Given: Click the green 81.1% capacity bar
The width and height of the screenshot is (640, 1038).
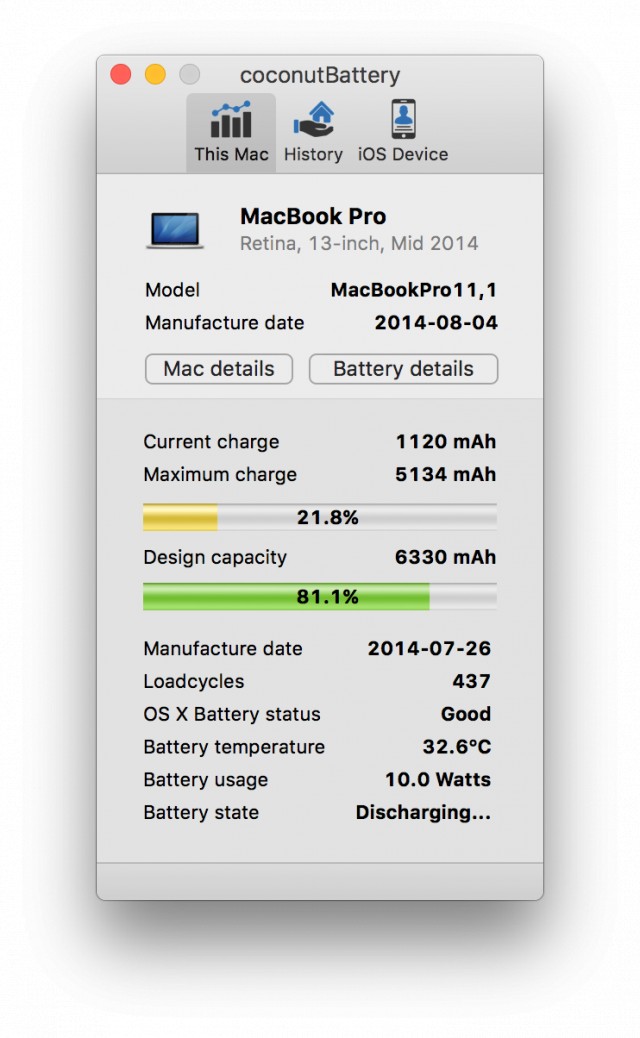Looking at the screenshot, I should coord(320,597).
